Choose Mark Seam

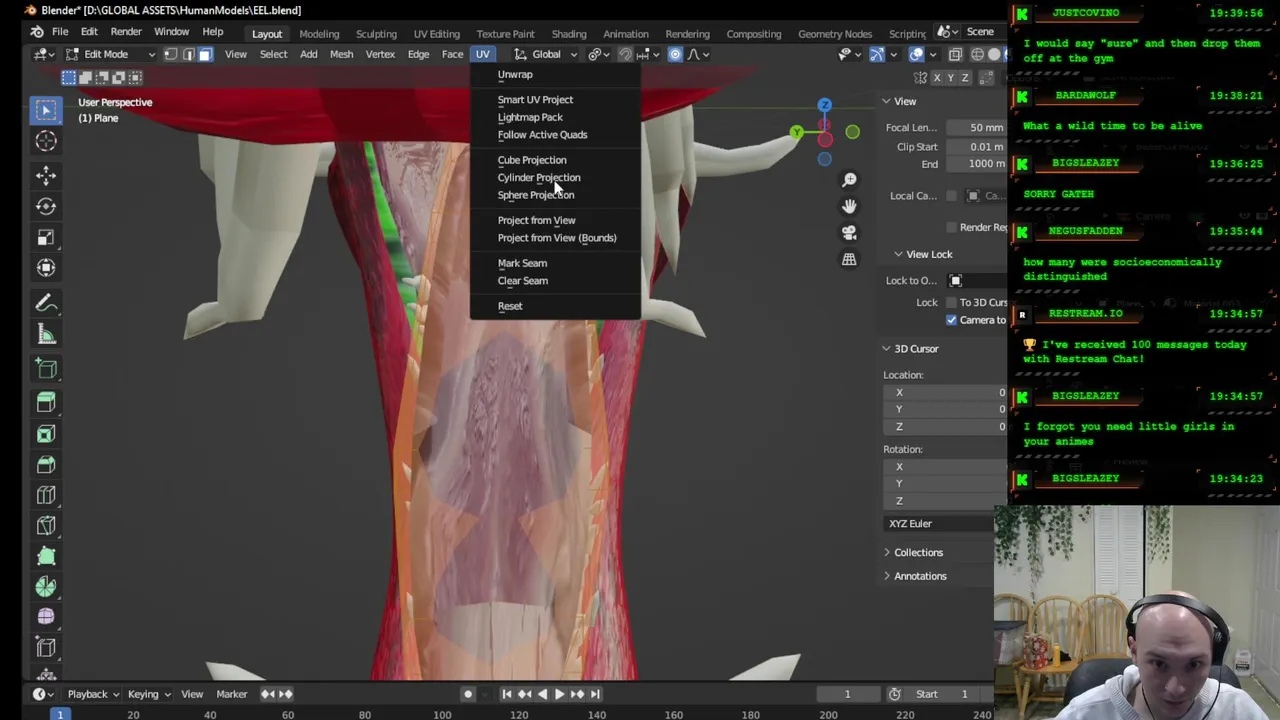522,263
